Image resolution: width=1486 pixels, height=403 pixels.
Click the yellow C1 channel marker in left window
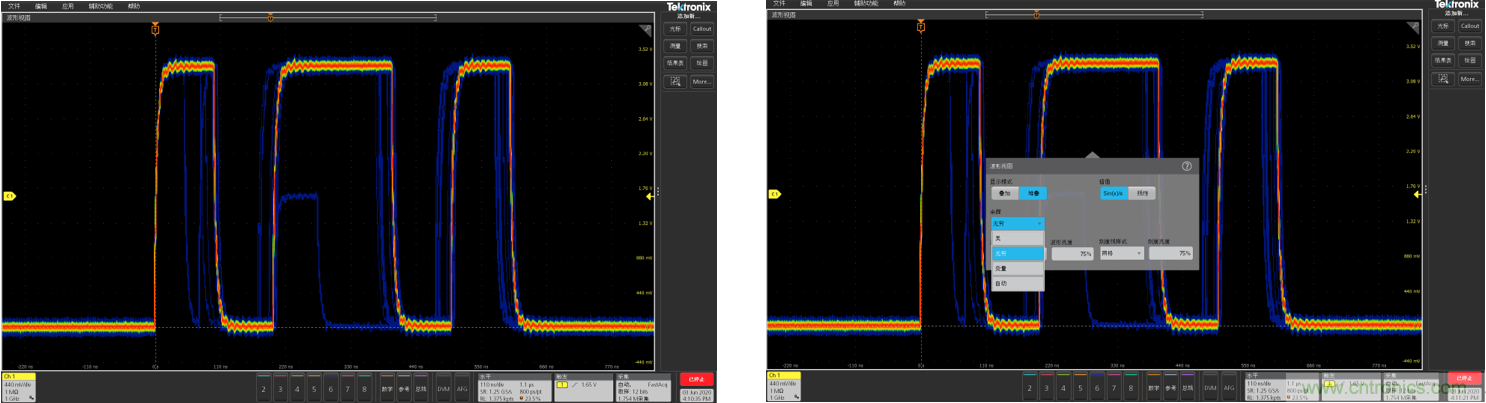tap(9, 195)
